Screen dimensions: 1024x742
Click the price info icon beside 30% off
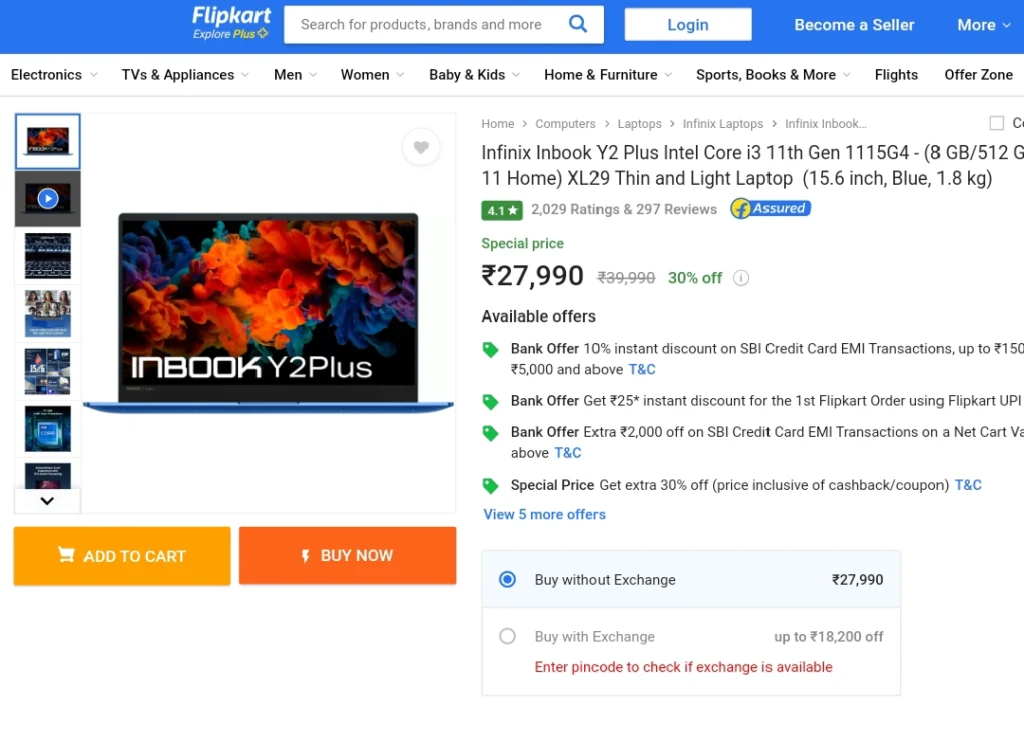pyautogui.click(x=741, y=278)
